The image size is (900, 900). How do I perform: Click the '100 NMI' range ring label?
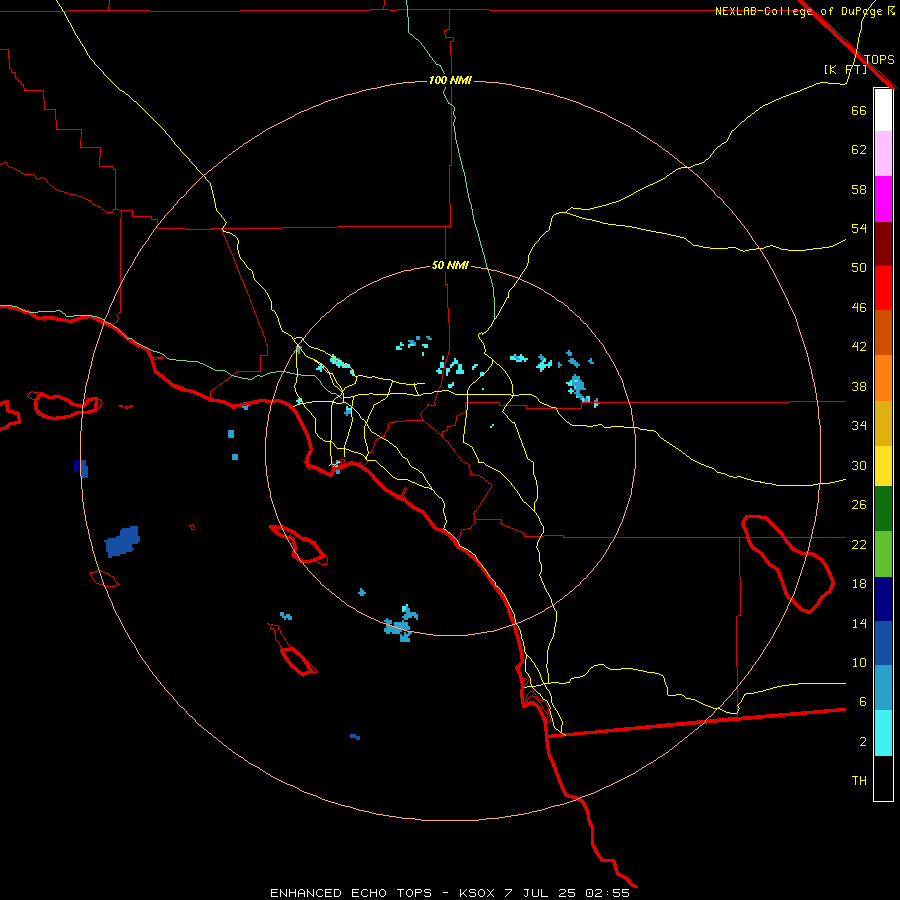450,80
